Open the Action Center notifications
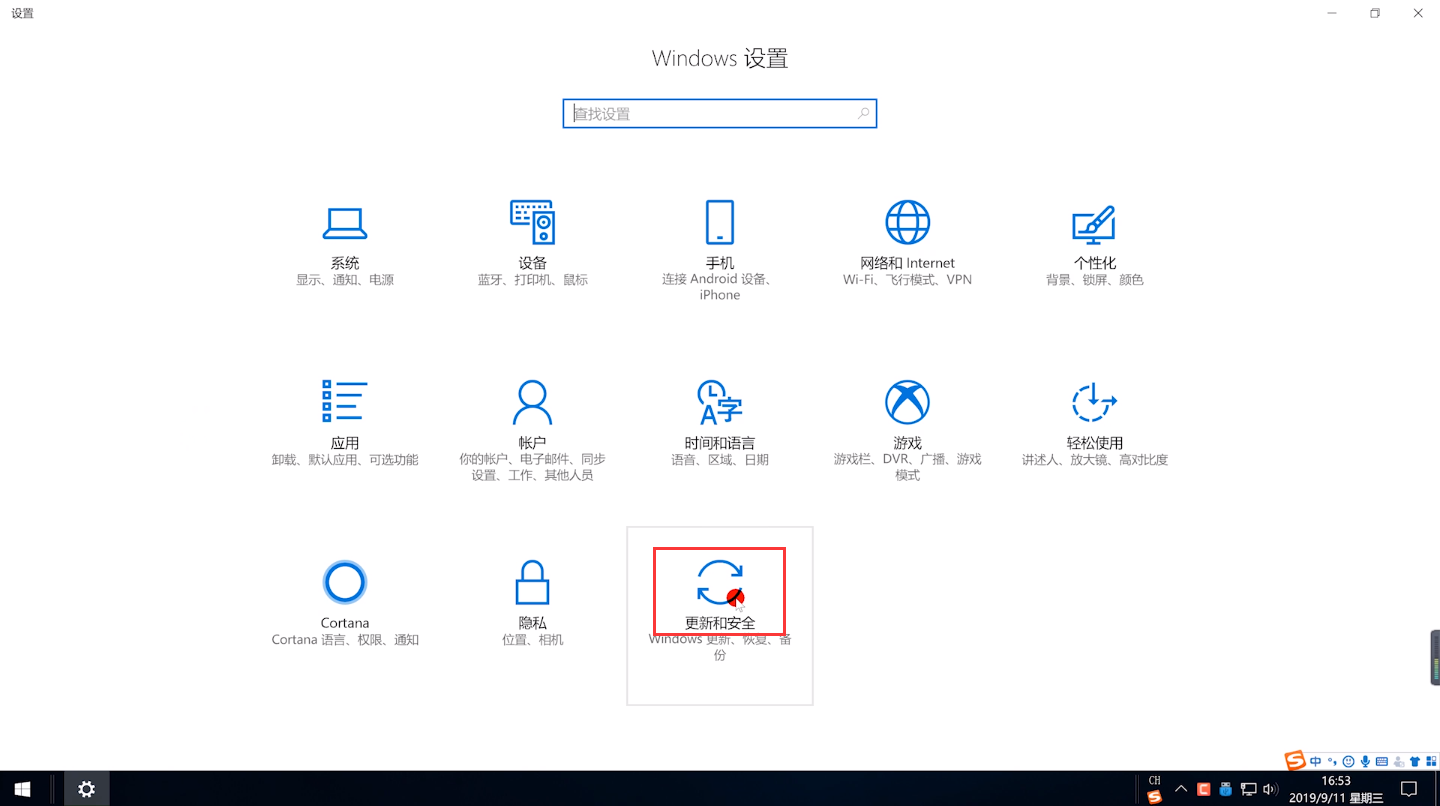1440x806 pixels. click(x=1409, y=789)
